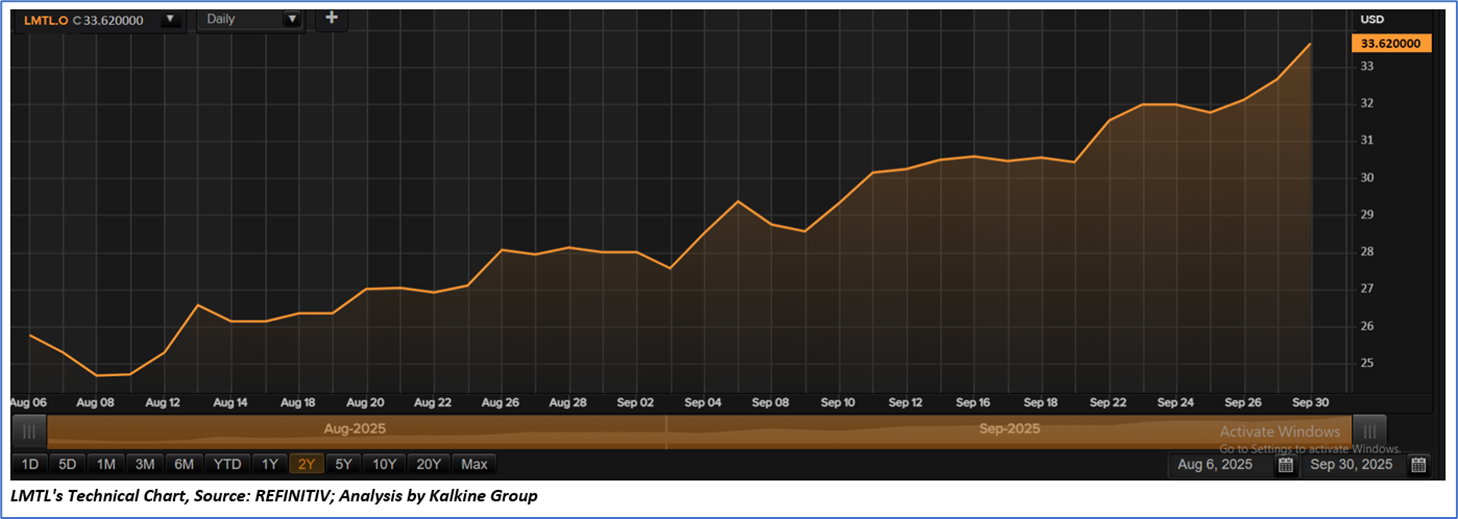
Task: Click the plus button to add indicator
Action: pyautogui.click(x=332, y=18)
